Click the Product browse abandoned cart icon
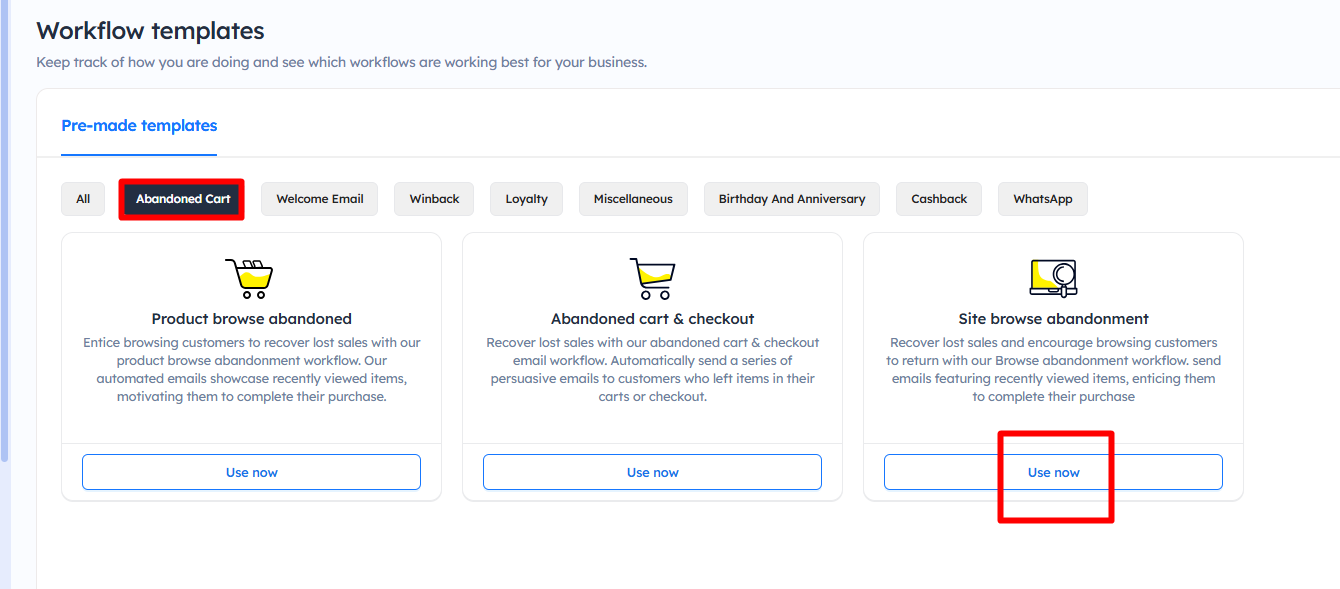Viewport: 1340px width, 589px height. [250, 278]
